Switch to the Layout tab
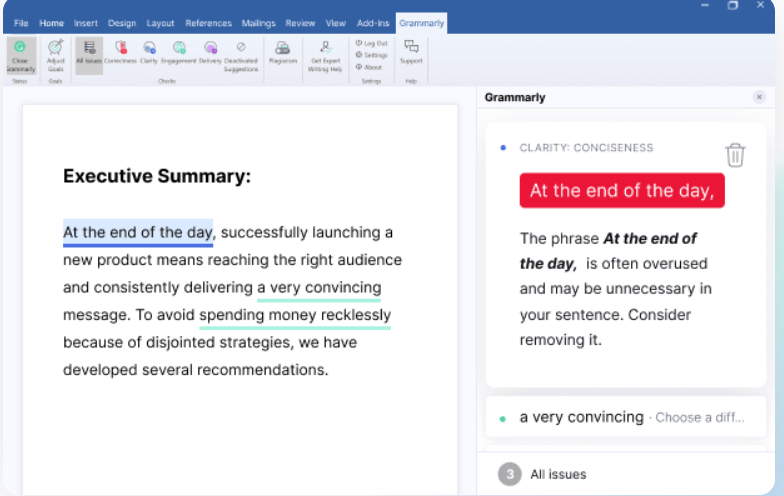784x496 pixels. pos(160,23)
